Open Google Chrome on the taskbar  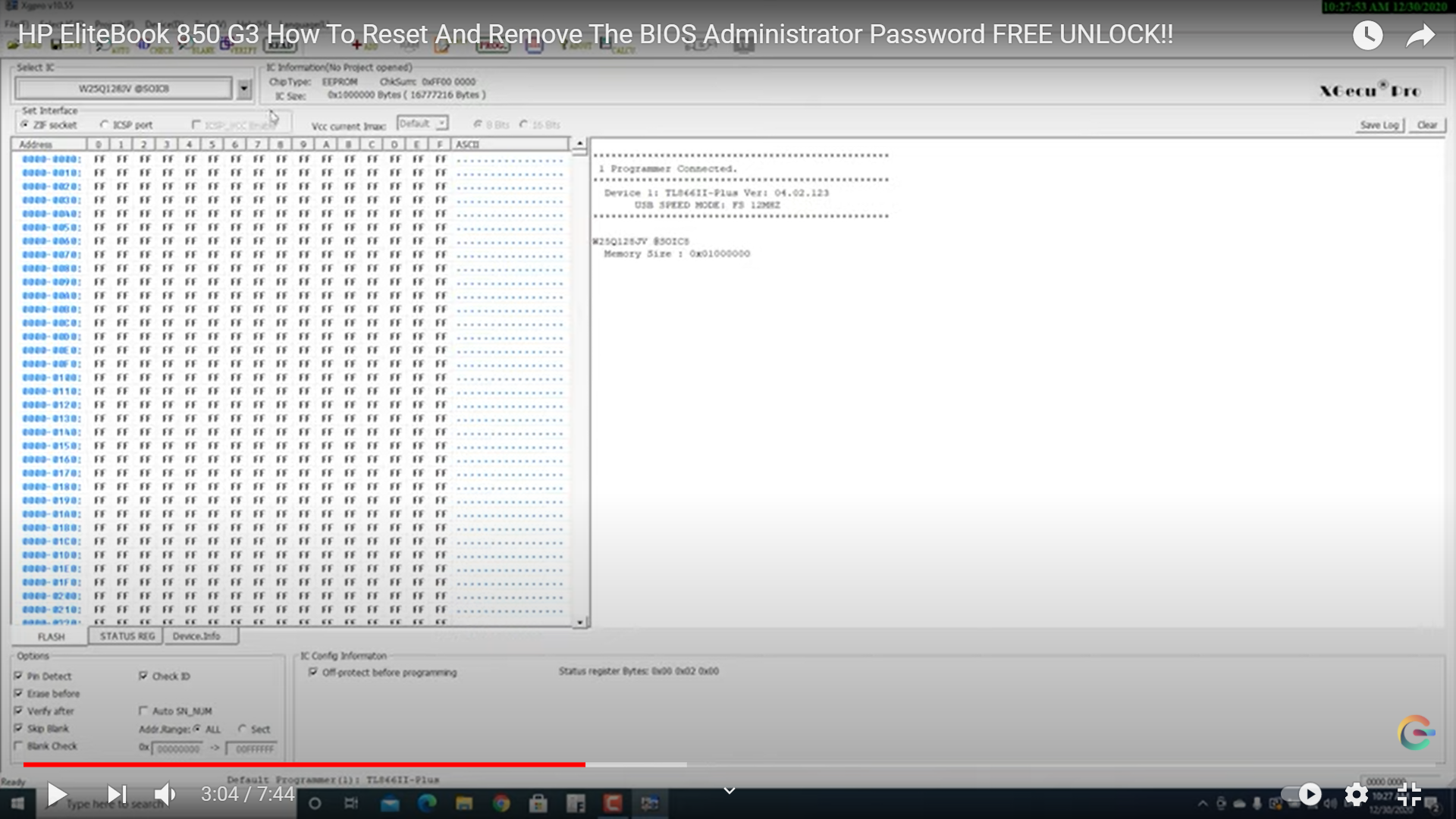pos(501,803)
